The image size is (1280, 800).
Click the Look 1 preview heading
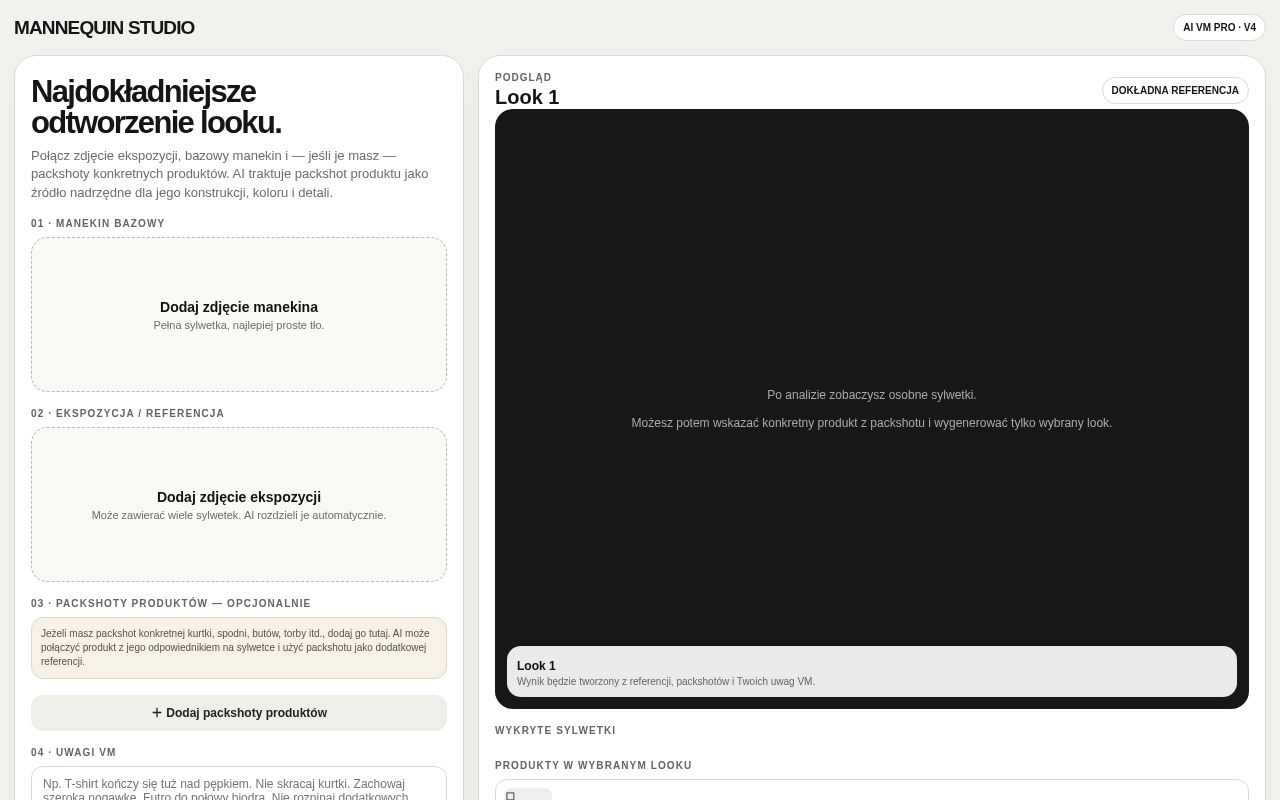point(527,97)
